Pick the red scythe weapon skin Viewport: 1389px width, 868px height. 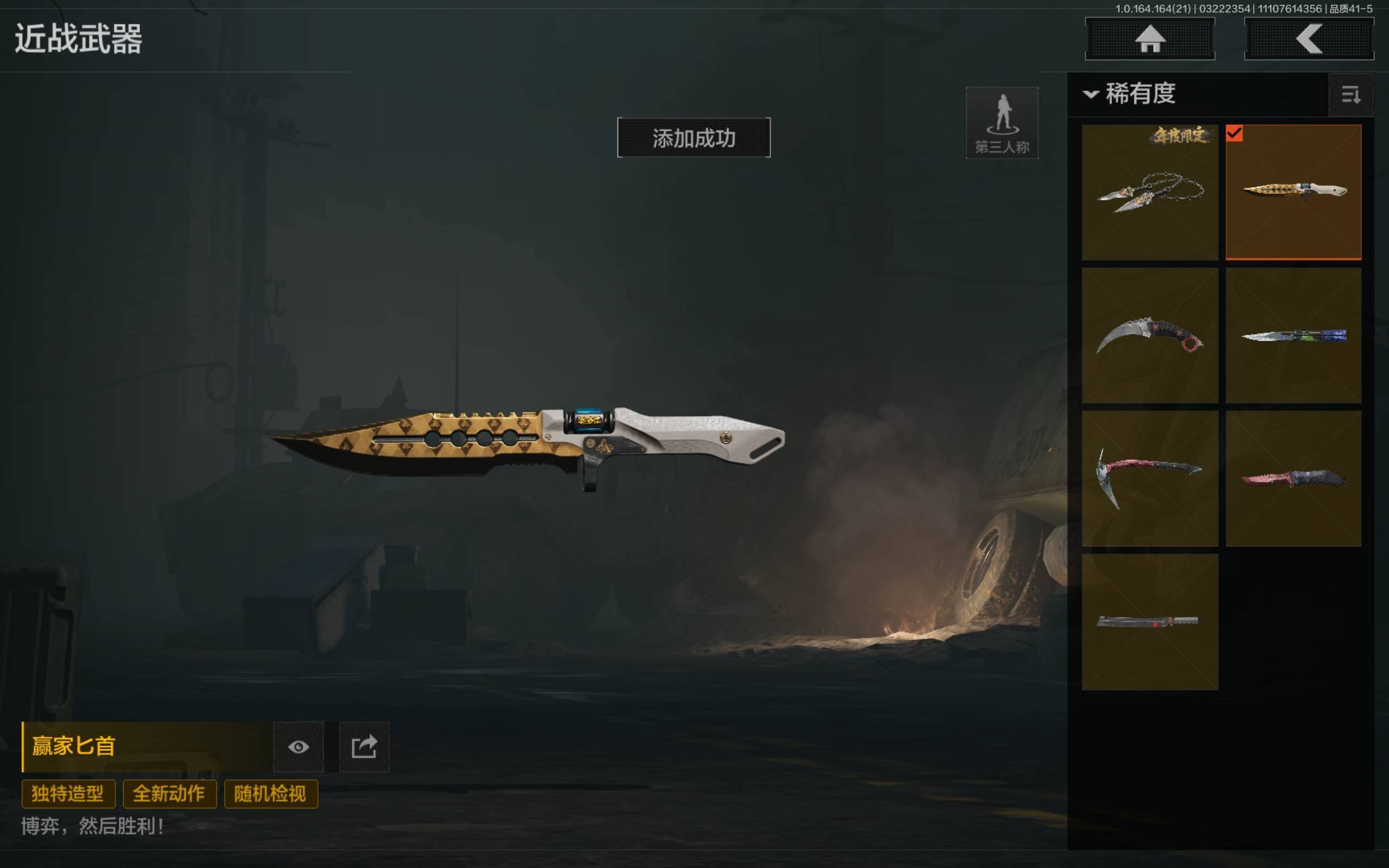1150,478
